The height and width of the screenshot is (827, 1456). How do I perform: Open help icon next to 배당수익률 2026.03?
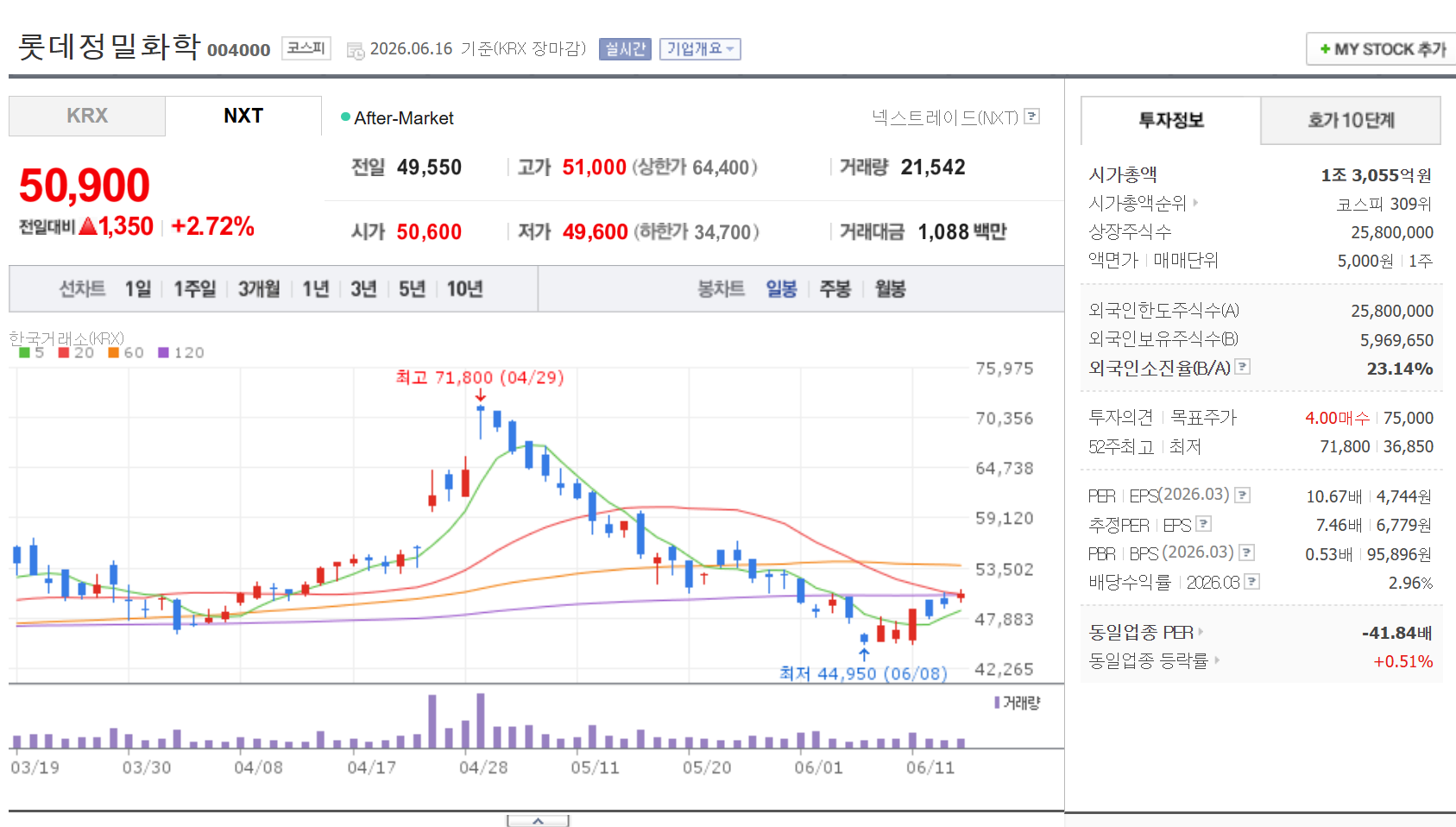(1252, 581)
